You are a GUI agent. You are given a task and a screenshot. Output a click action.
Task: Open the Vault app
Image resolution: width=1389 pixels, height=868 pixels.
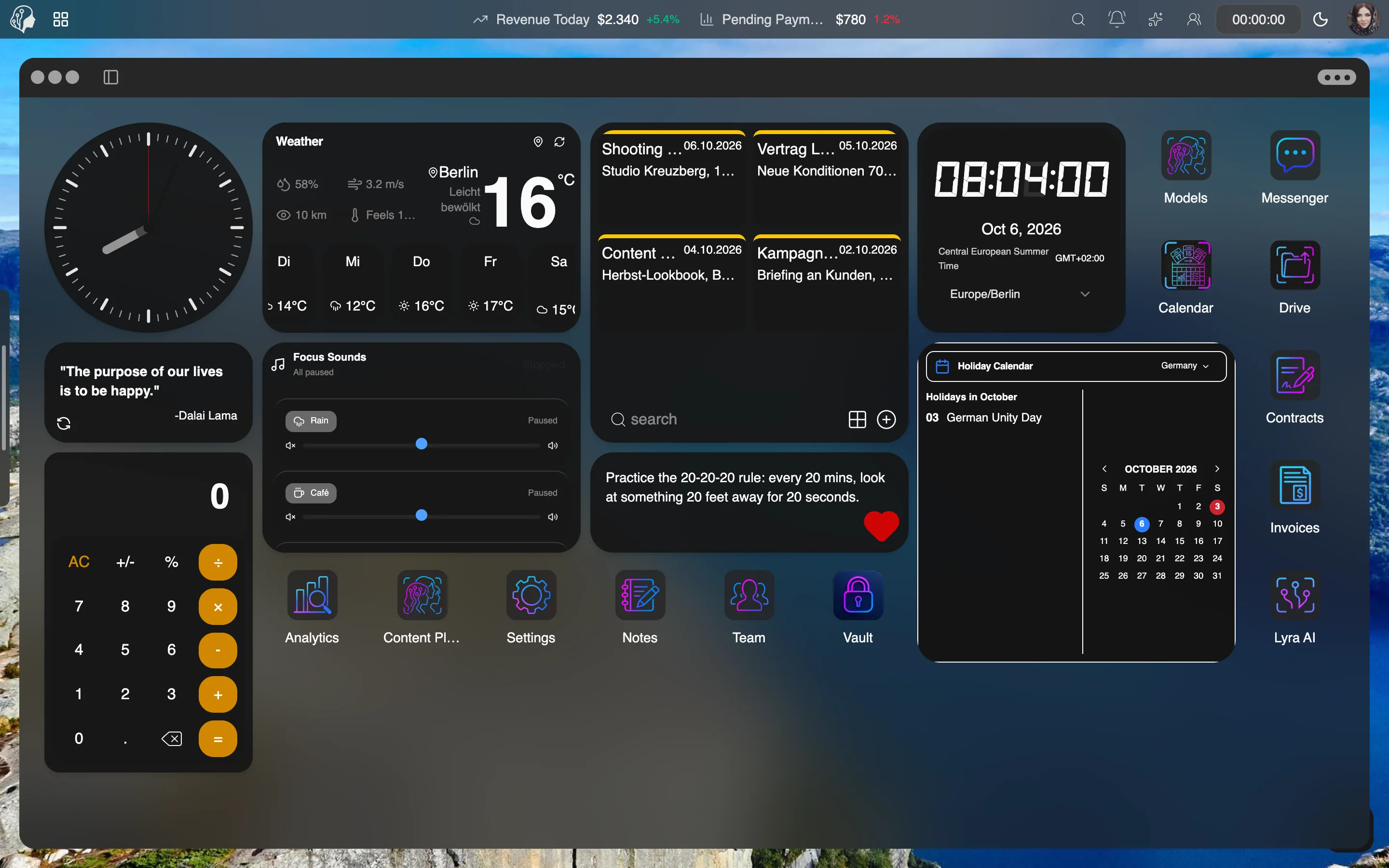point(858,595)
